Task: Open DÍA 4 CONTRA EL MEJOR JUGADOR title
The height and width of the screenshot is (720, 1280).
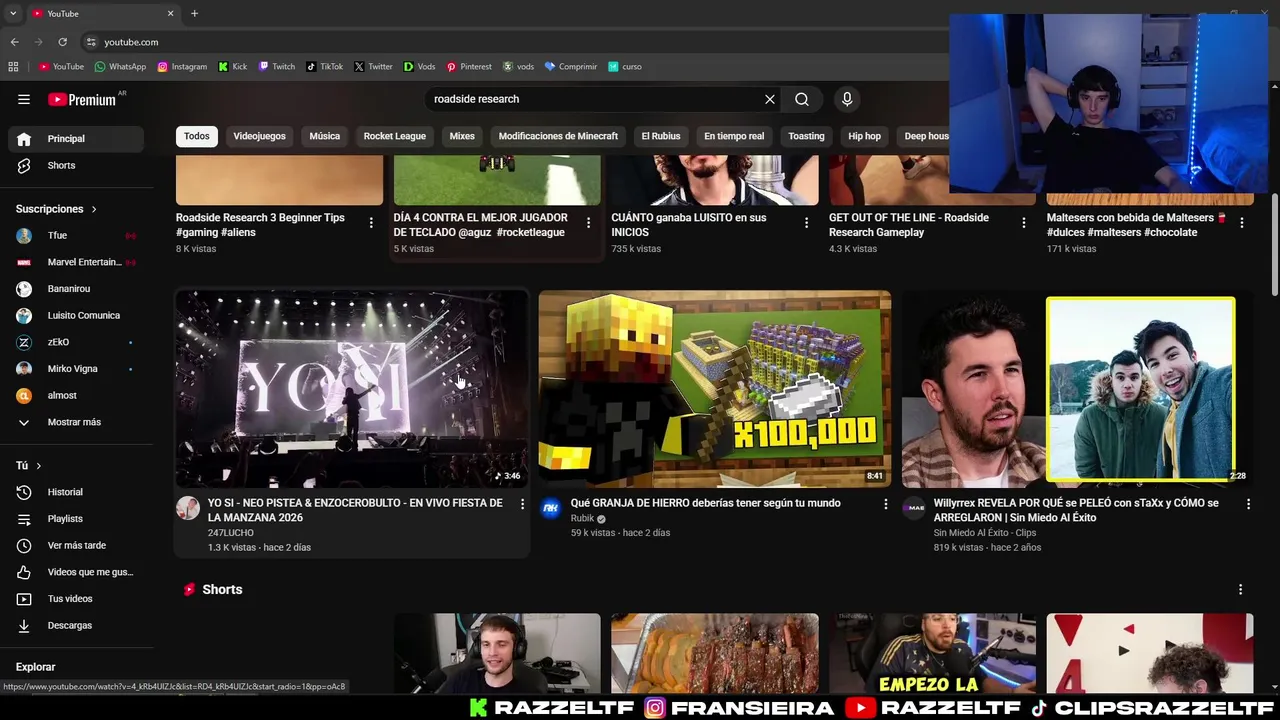Action: pyautogui.click(x=480, y=225)
